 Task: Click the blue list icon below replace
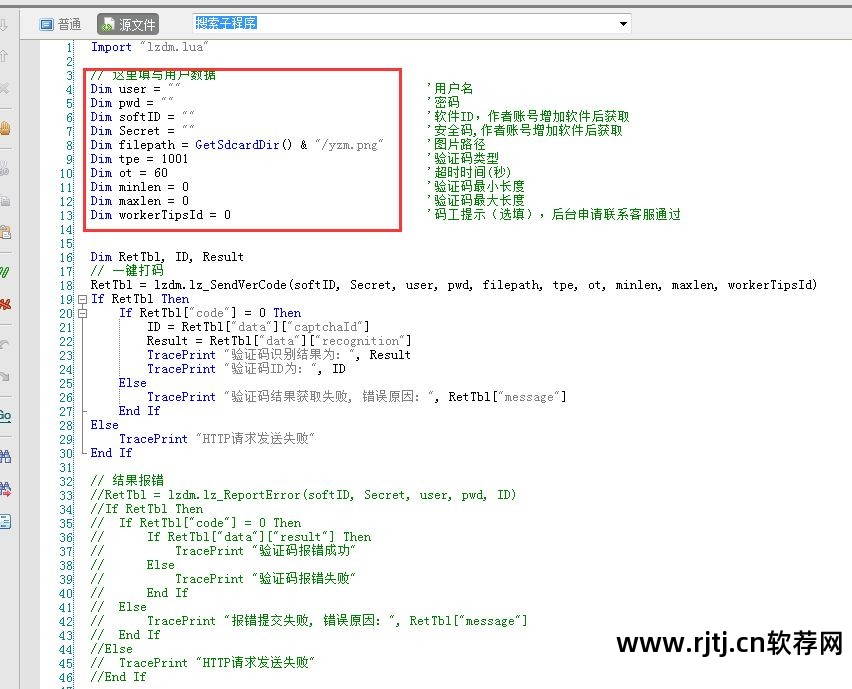[x=5, y=522]
